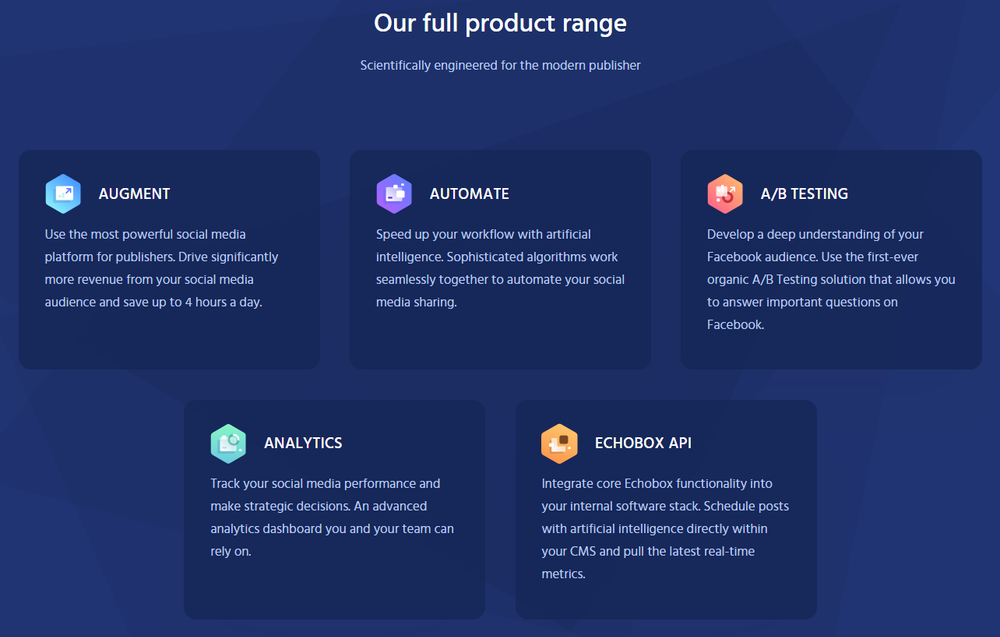1000x637 pixels.
Task: Open the ECHOBOX API heading
Action: [643, 443]
